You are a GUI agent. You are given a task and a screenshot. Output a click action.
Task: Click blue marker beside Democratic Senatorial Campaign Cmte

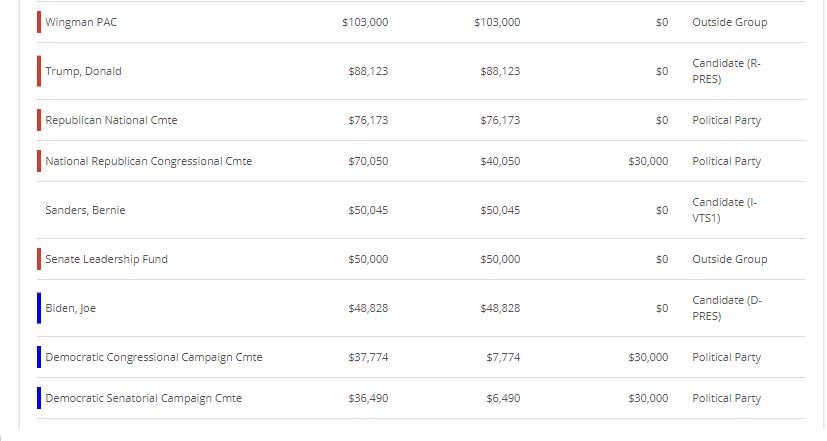pos(39,398)
